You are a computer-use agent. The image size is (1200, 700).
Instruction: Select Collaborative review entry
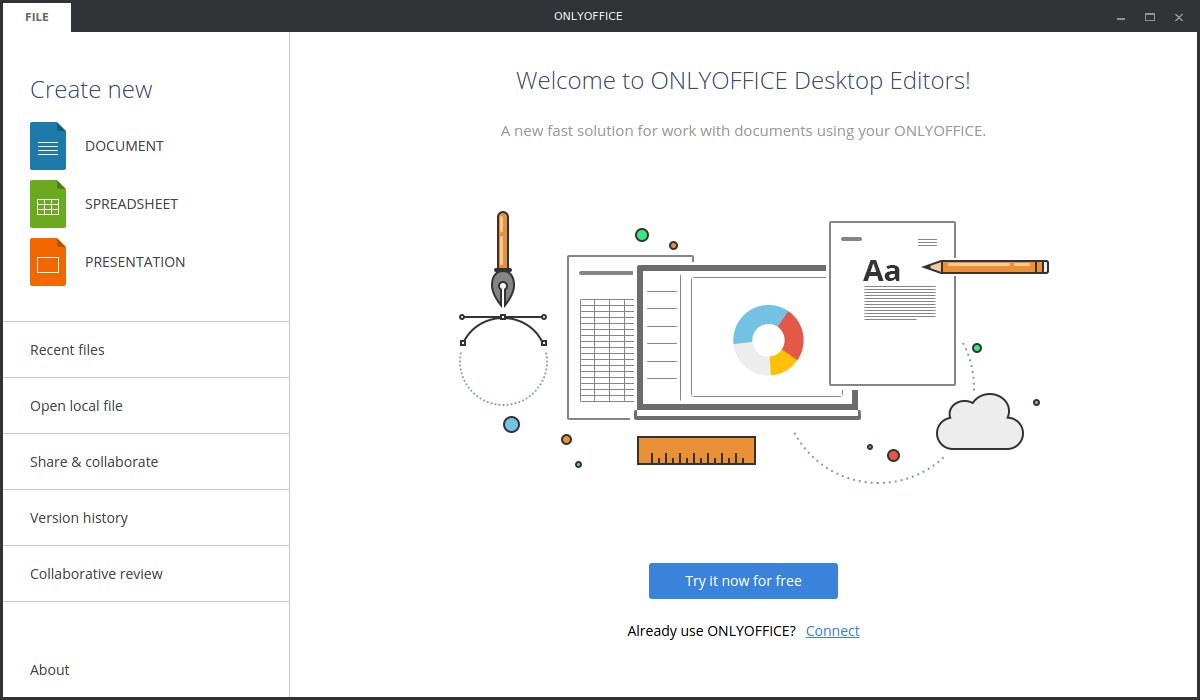[146, 574]
